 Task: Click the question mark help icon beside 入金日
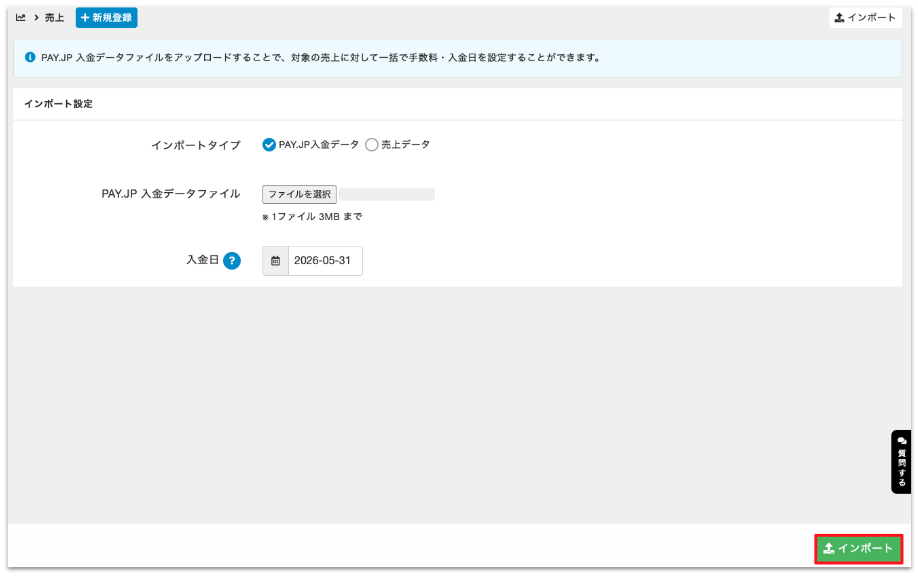pos(232,261)
